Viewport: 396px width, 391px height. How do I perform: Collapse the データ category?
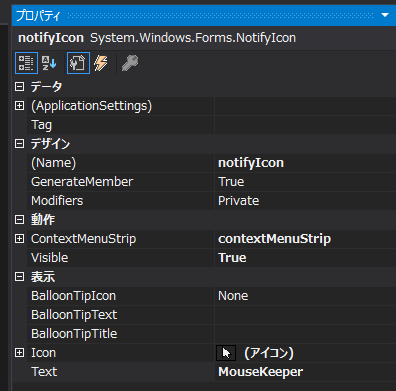point(20,87)
